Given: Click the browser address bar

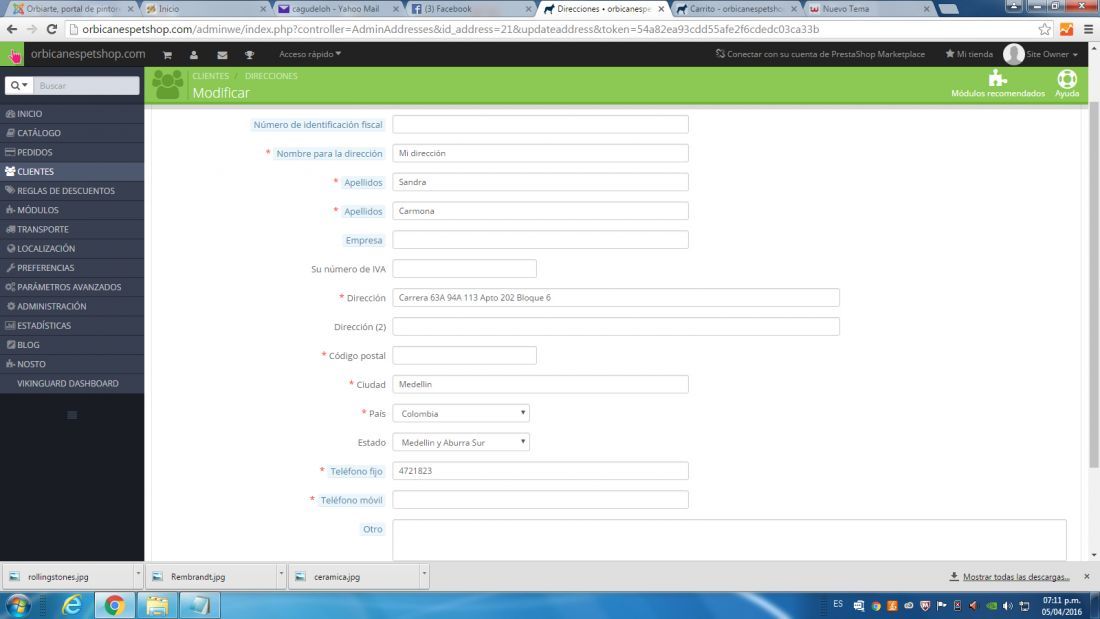Looking at the screenshot, I should (554, 29).
